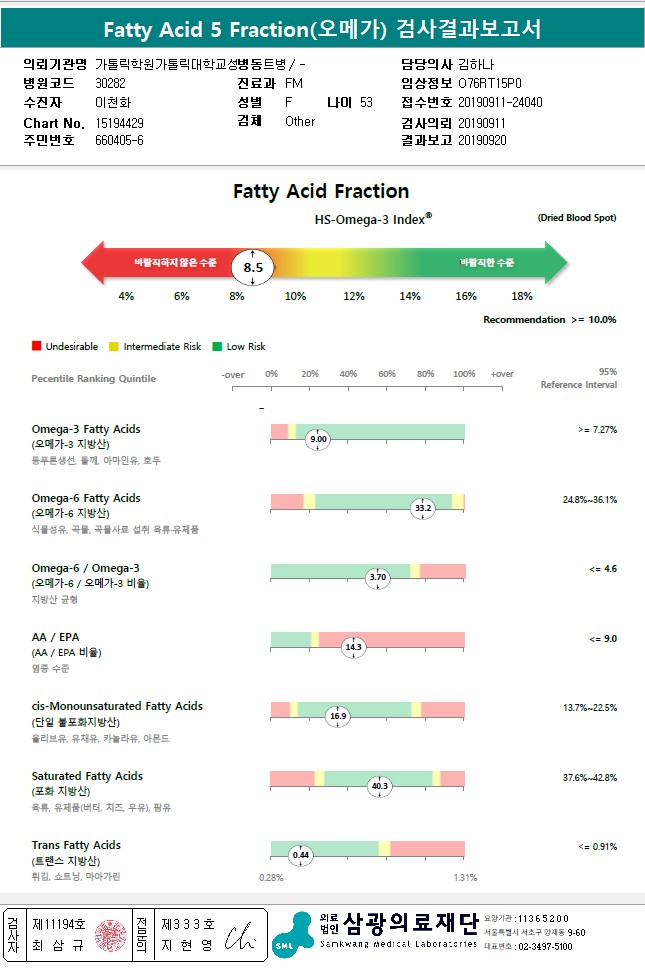Click the SML Samkwang Medical Laboratories logo
This screenshot has height=973, width=645.
tap(291, 934)
